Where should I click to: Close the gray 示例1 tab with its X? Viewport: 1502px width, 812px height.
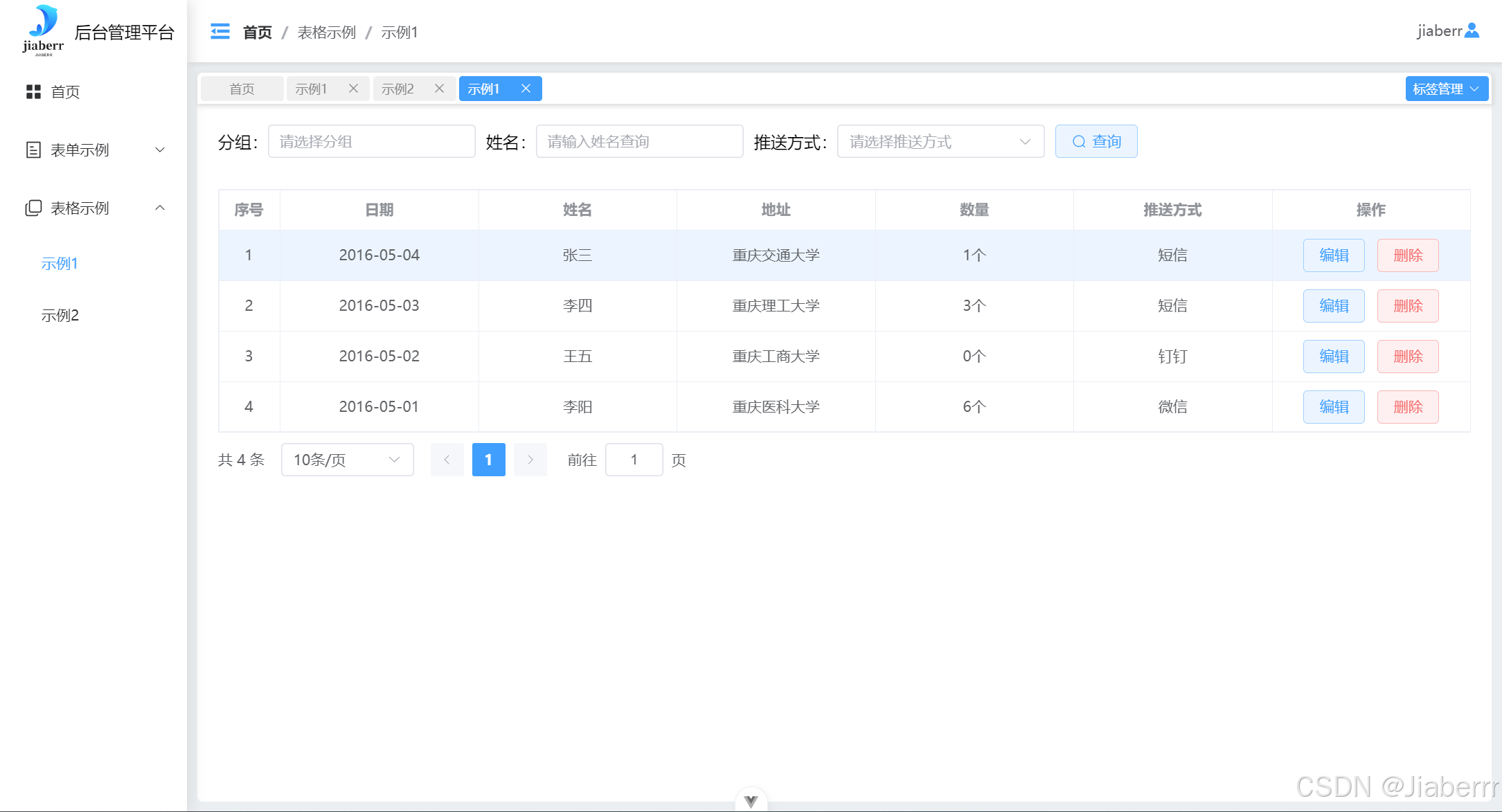click(x=353, y=89)
